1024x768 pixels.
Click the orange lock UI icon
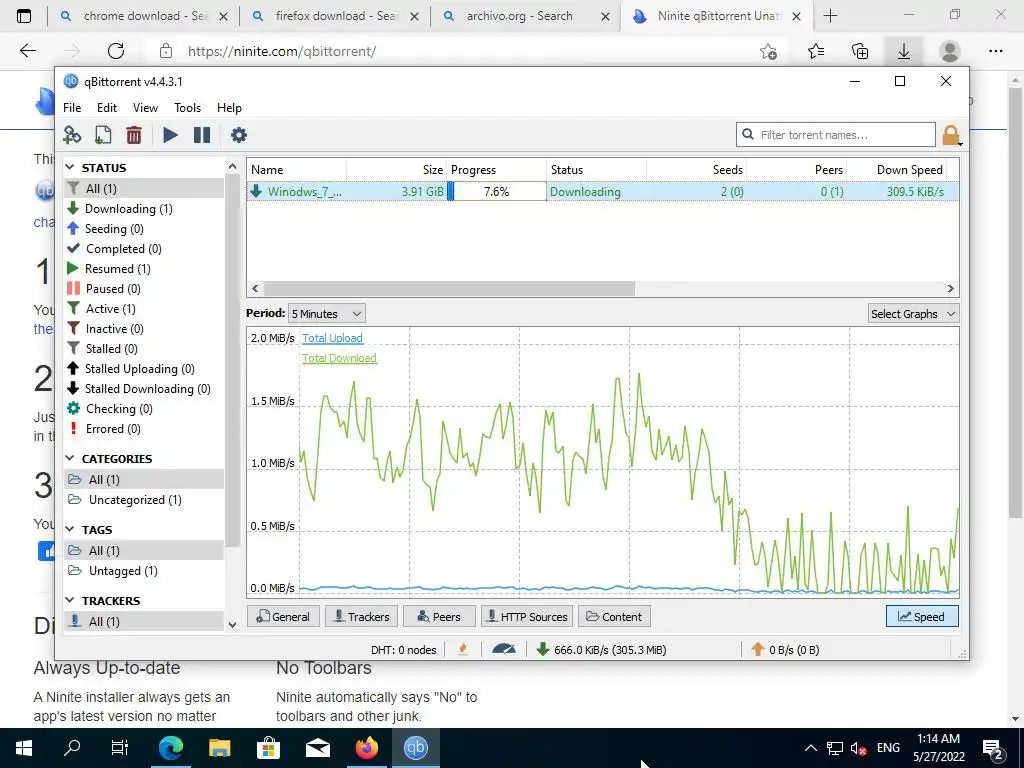951,135
